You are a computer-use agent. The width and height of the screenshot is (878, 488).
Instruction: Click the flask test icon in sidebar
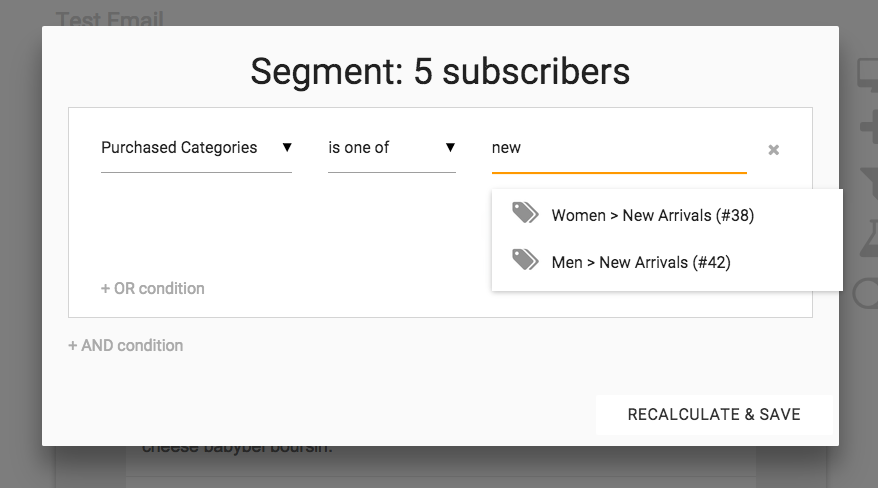(x=867, y=237)
